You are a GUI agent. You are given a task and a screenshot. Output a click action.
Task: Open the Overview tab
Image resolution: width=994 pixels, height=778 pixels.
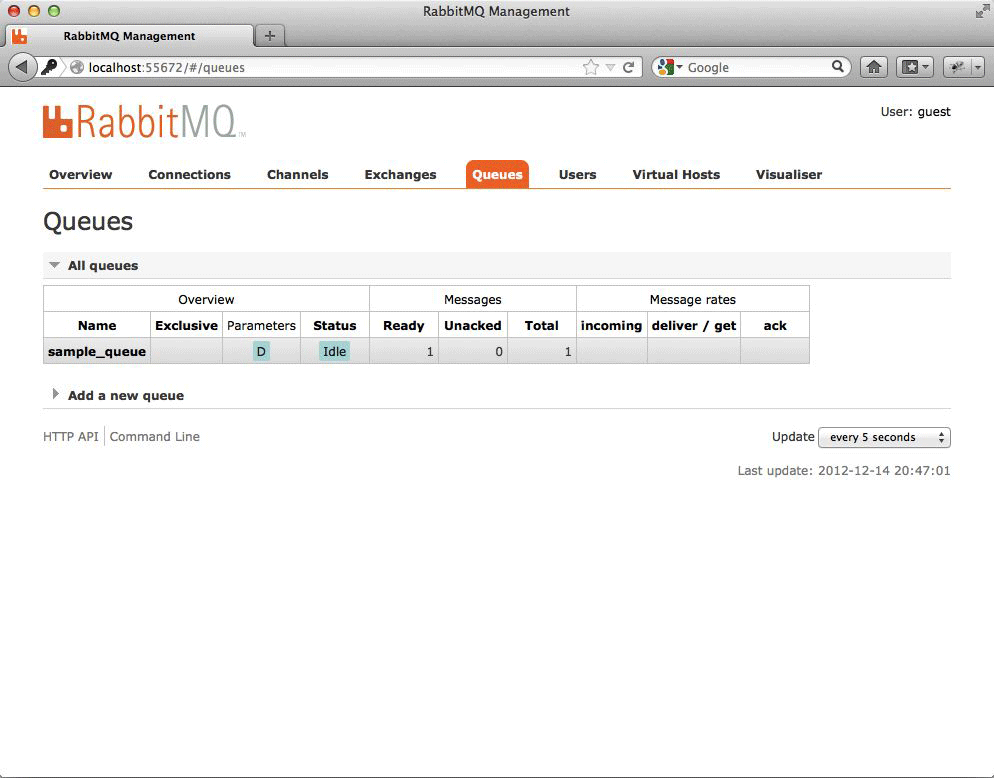[x=81, y=174]
